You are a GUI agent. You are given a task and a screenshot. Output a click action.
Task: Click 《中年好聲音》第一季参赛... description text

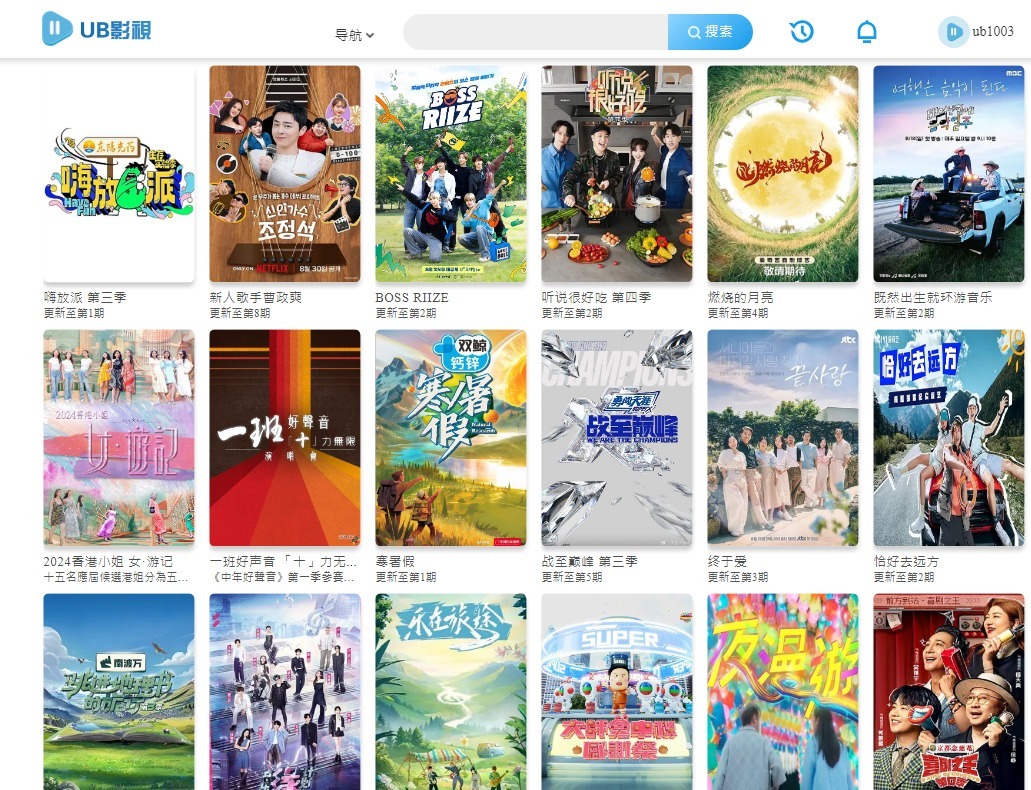click(282, 578)
